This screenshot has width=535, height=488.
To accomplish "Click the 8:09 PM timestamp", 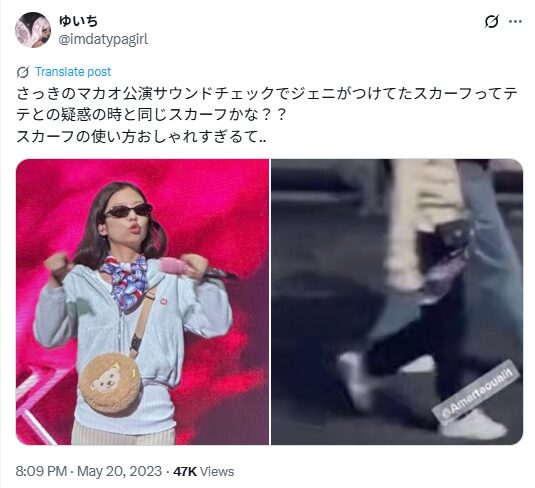I will [41, 471].
